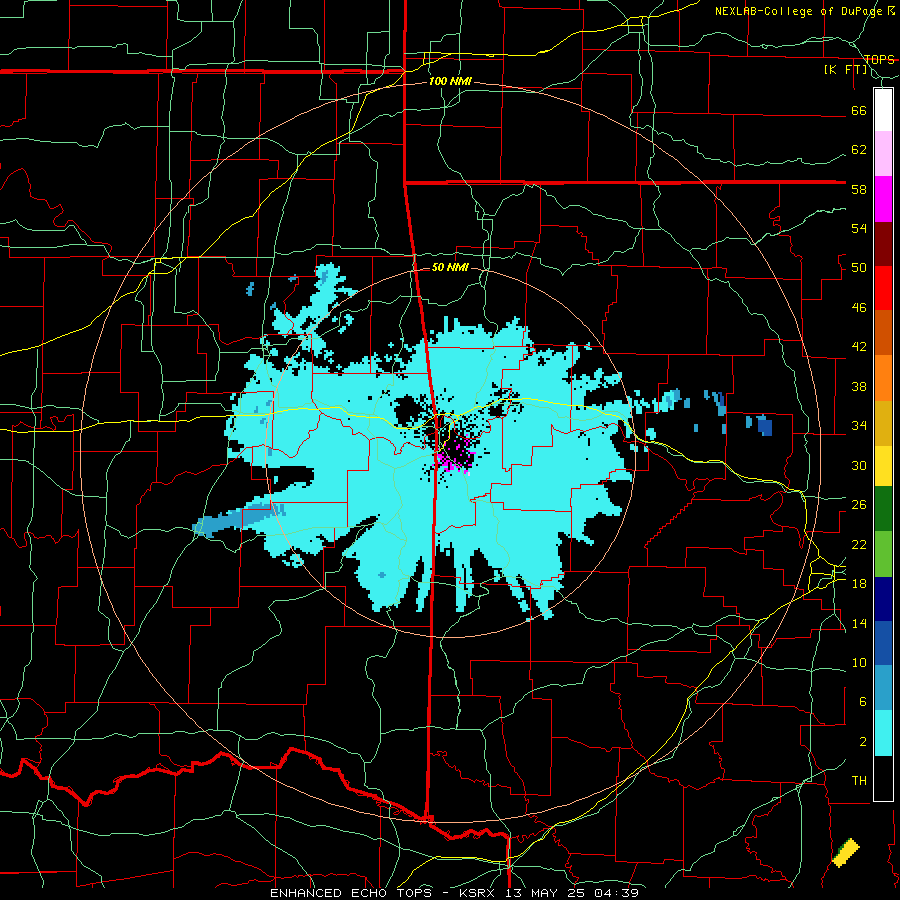Click the dark blue echo east of storm
This screenshot has width=900, height=900.
(x=765, y=426)
